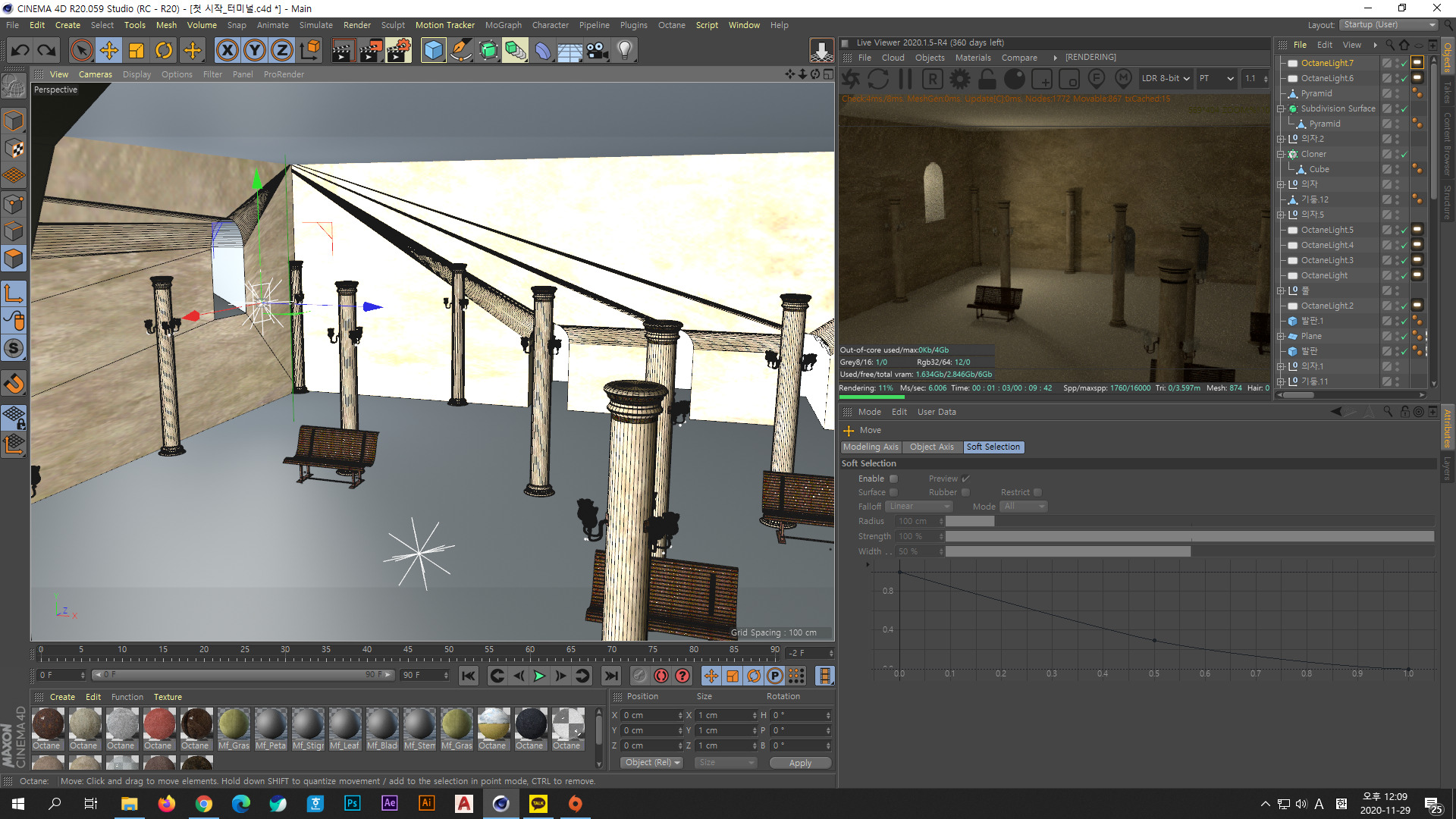Image resolution: width=1456 pixels, height=819 pixels.
Task: Select the Move tool in toolbar
Action: pos(109,51)
